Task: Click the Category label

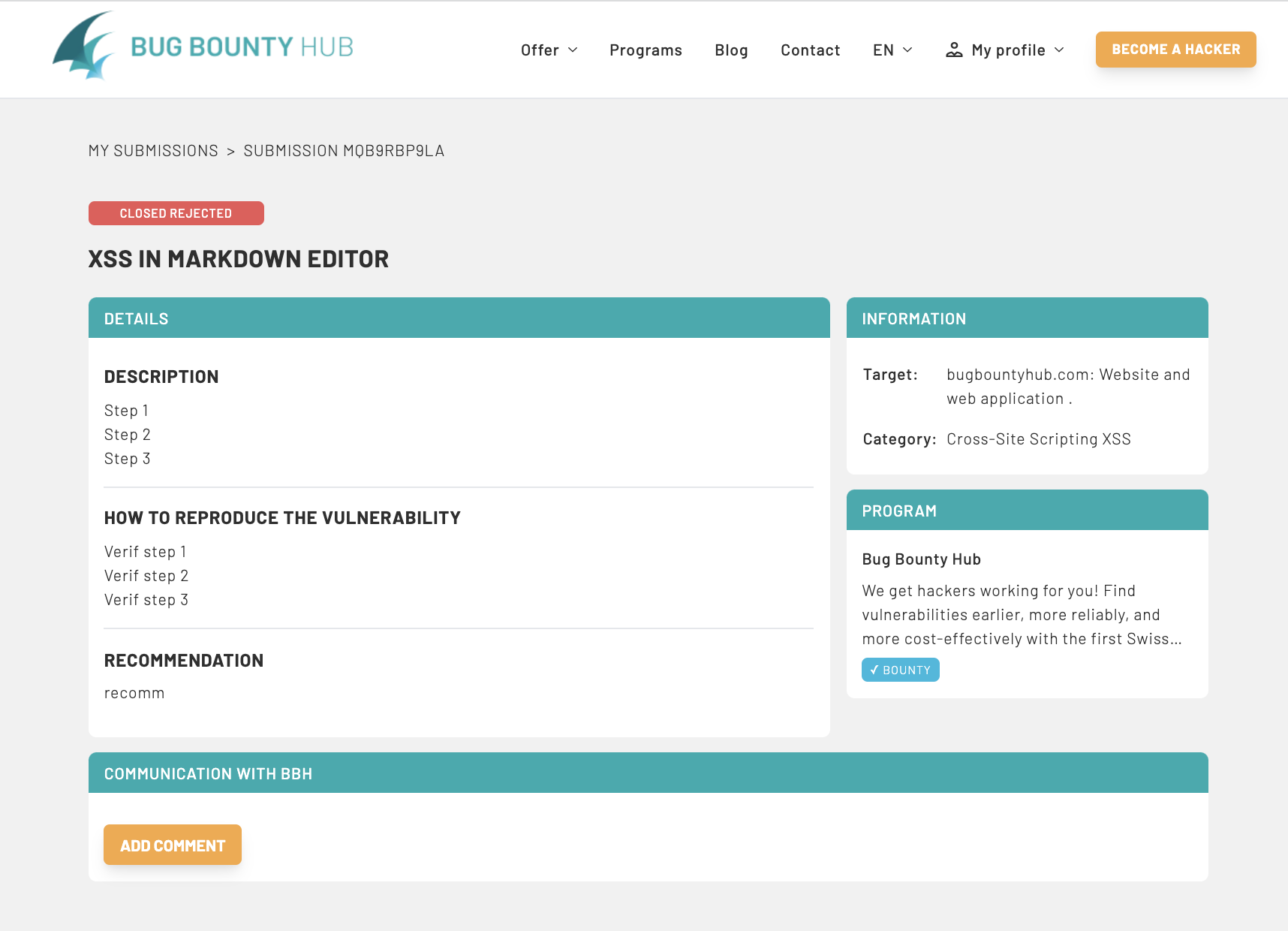Action: [899, 439]
